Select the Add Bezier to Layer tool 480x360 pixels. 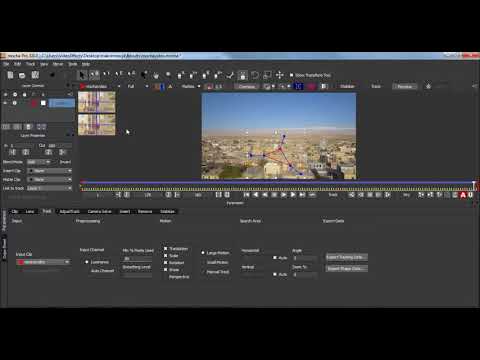tap(218, 75)
